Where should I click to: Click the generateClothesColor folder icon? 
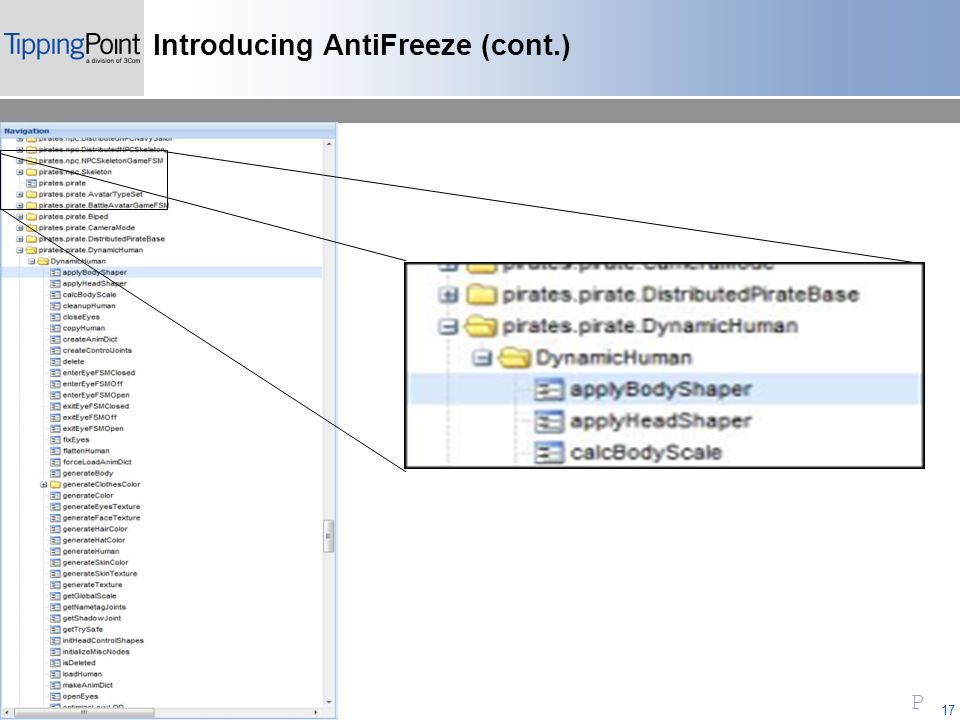point(55,484)
